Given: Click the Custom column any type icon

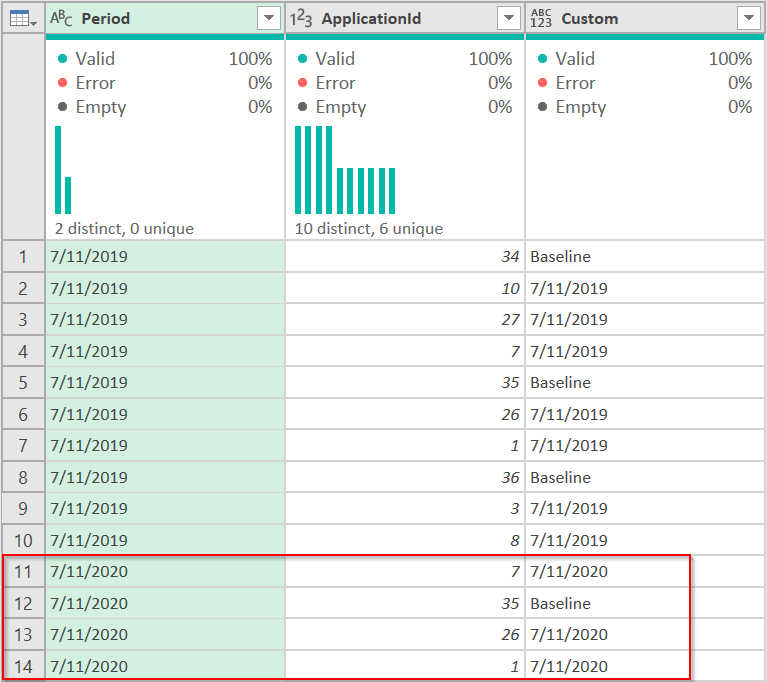Looking at the screenshot, I should (541, 18).
